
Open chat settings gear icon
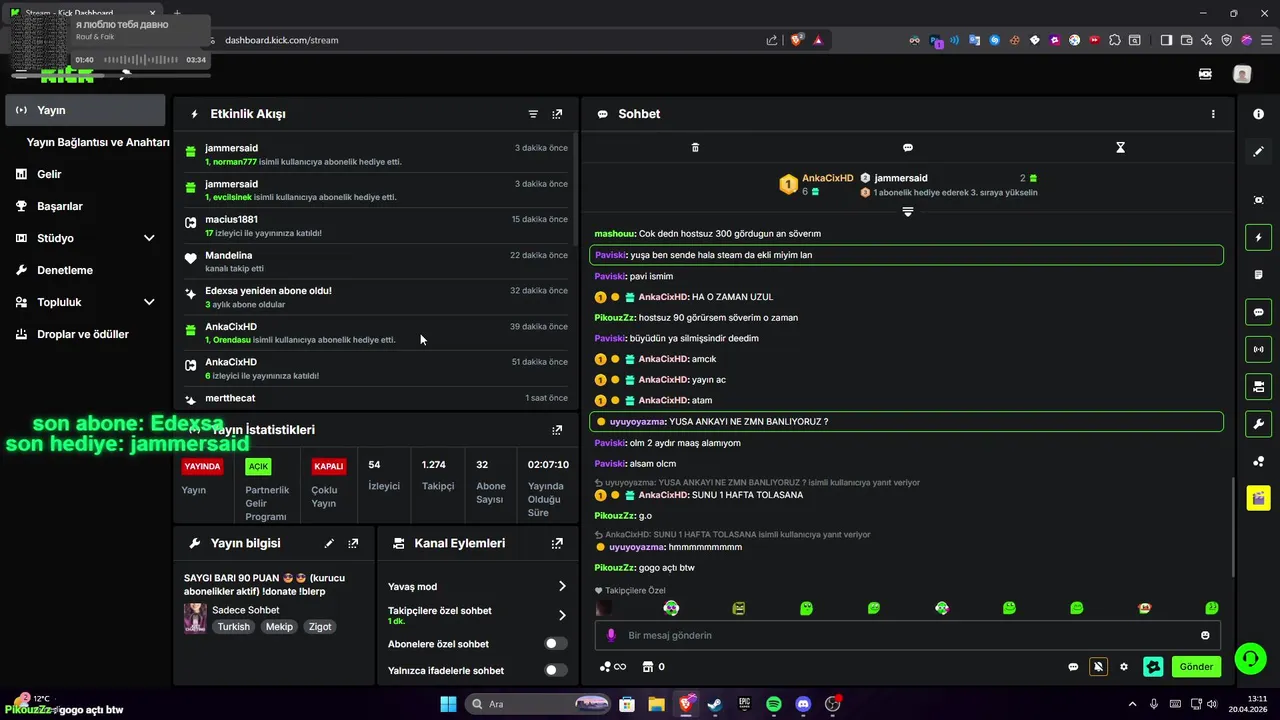(x=1124, y=667)
